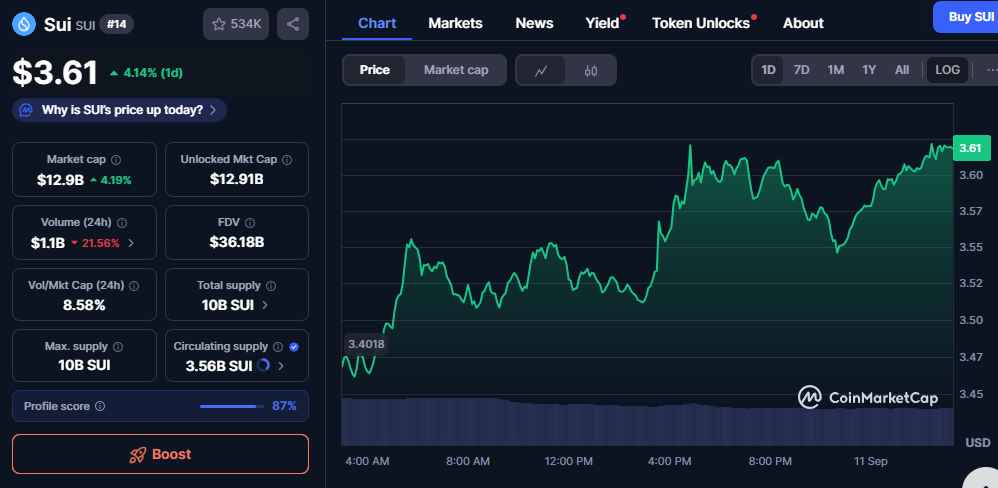998x488 pixels.
Task: Expand the Volume (24h) details chevron
Action: (x=131, y=243)
